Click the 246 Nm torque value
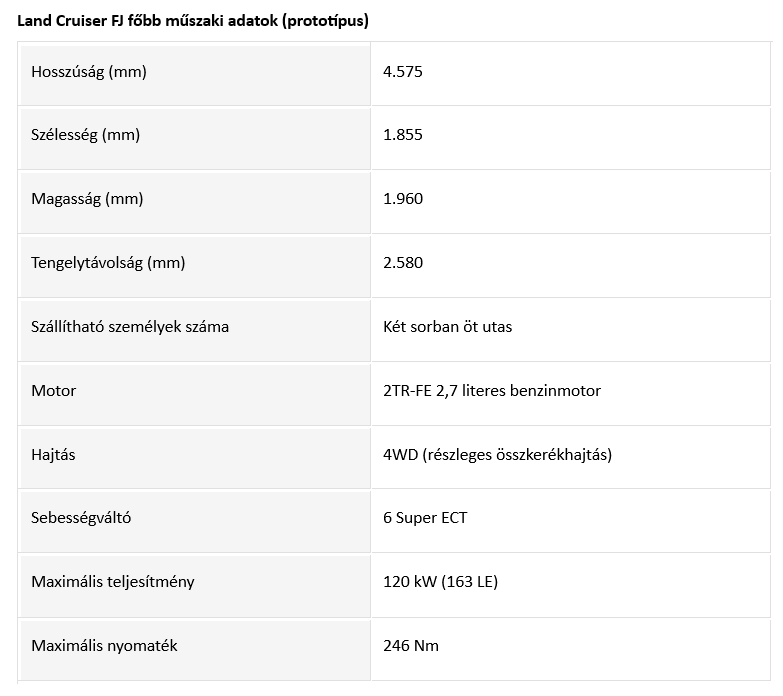The image size is (783, 696). [x=411, y=646]
